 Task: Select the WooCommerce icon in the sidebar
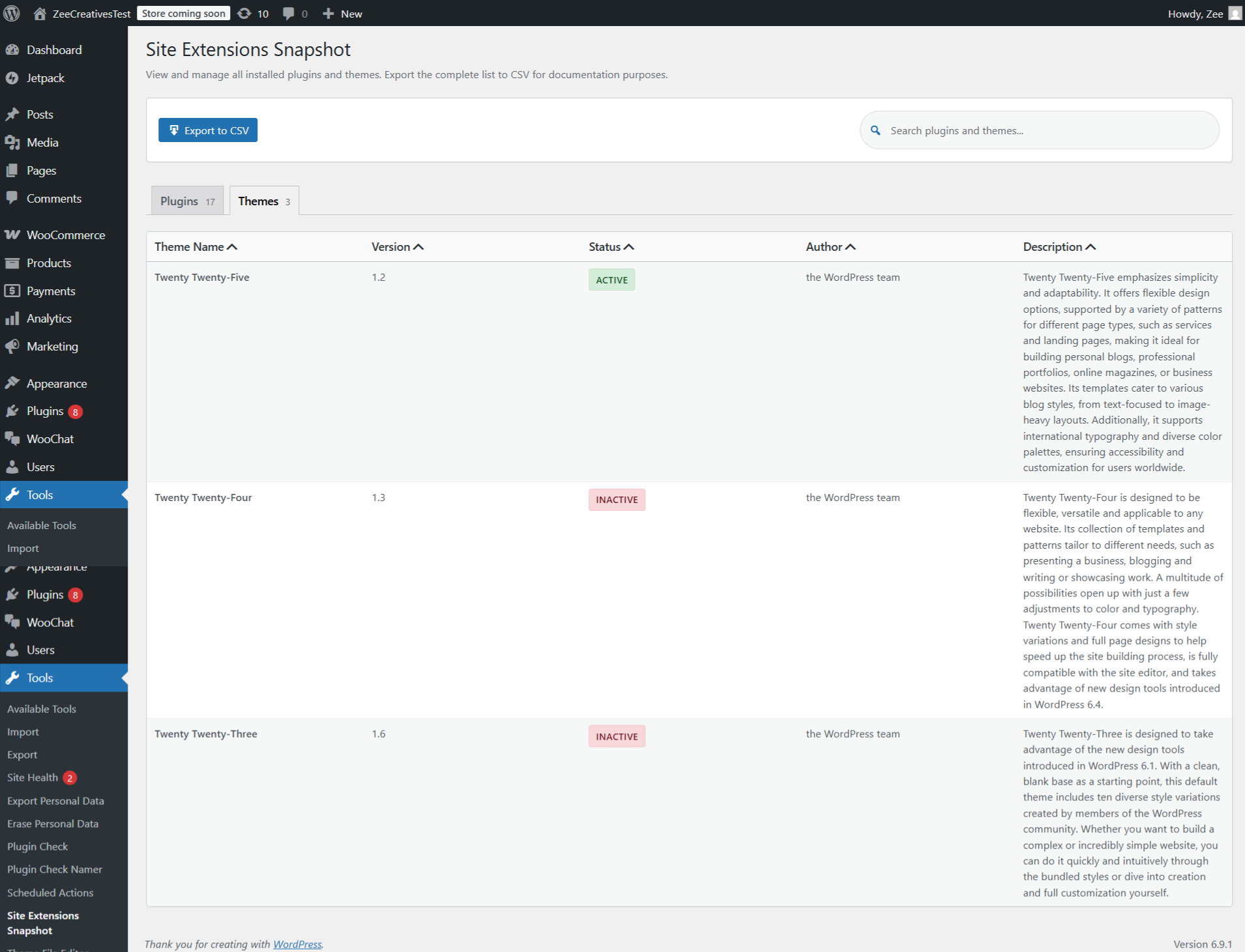13,235
